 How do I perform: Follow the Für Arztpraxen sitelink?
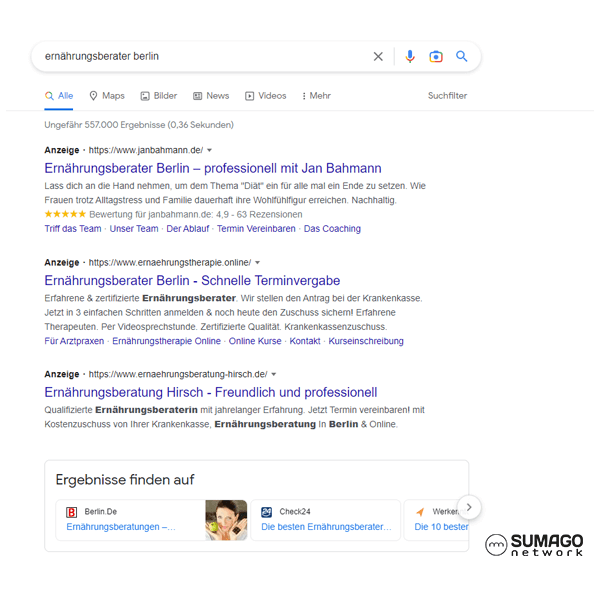click(x=74, y=341)
